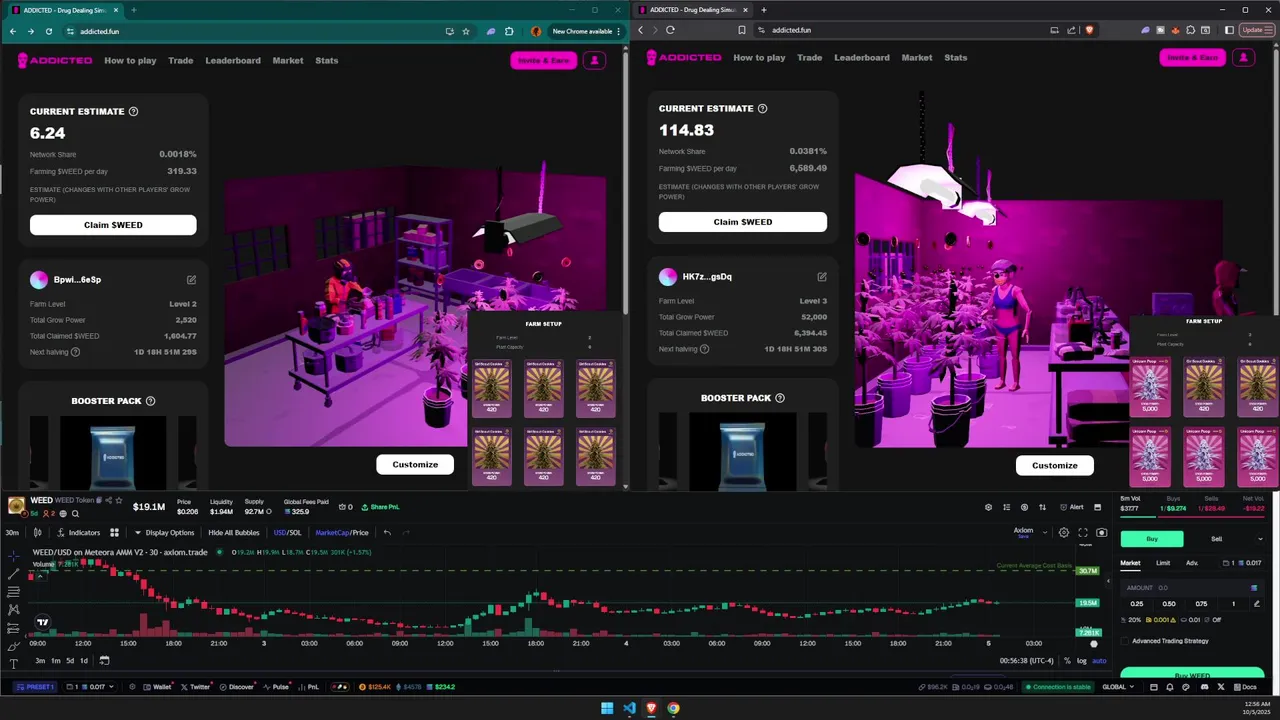
Task: Add WEED token to favorites star
Action: pos(119,500)
